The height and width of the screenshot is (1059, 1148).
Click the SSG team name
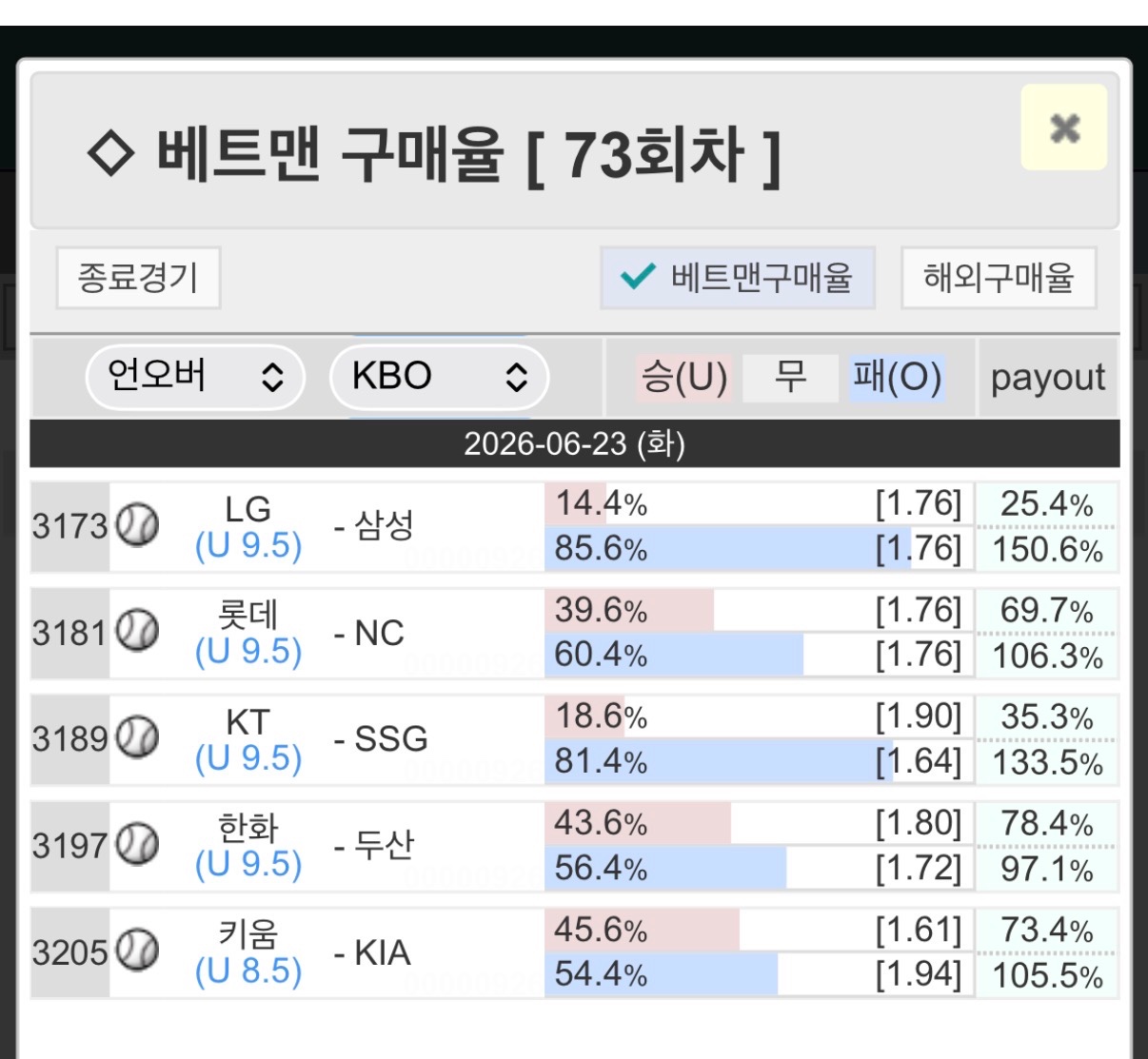pos(390,738)
